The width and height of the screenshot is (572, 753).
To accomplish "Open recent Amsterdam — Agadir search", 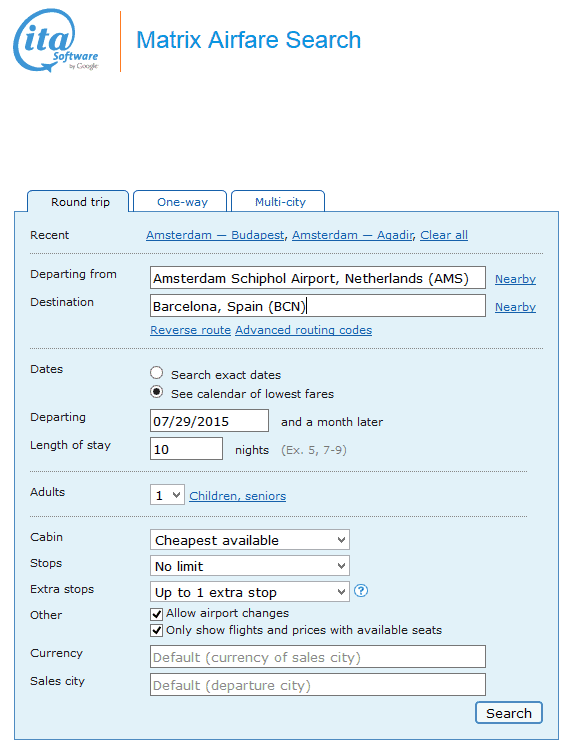I will (x=353, y=235).
